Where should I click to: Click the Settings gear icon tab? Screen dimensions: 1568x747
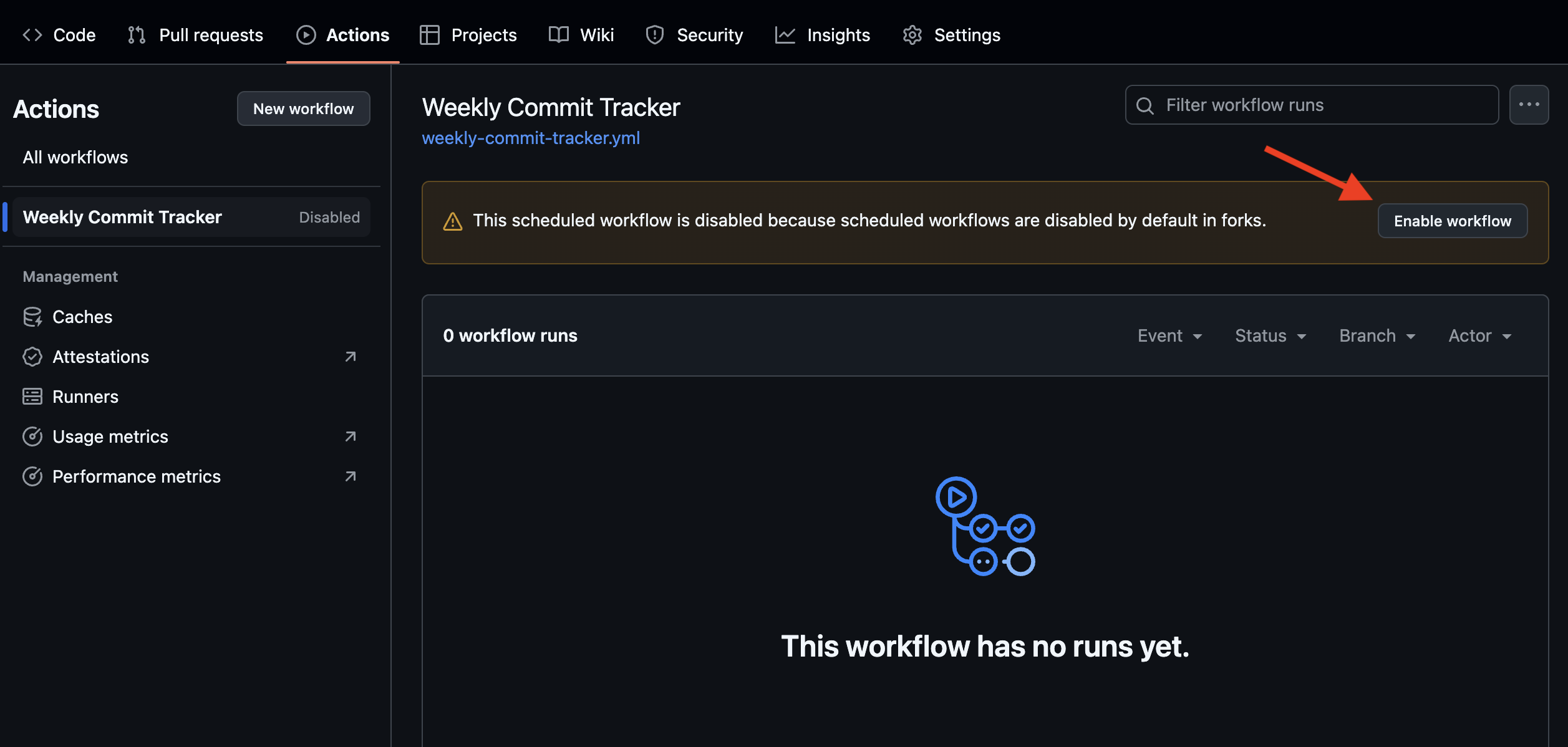click(x=912, y=35)
